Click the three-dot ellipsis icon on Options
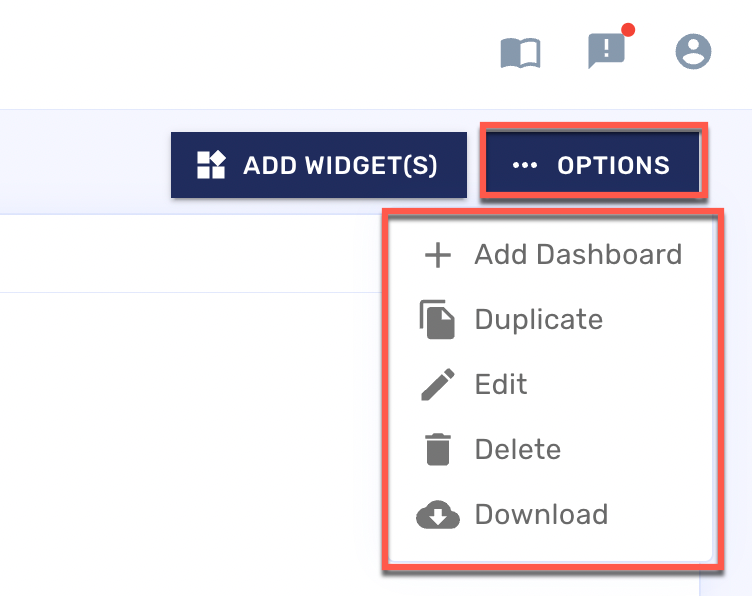This screenshot has height=596, width=752. pyautogui.click(x=525, y=165)
